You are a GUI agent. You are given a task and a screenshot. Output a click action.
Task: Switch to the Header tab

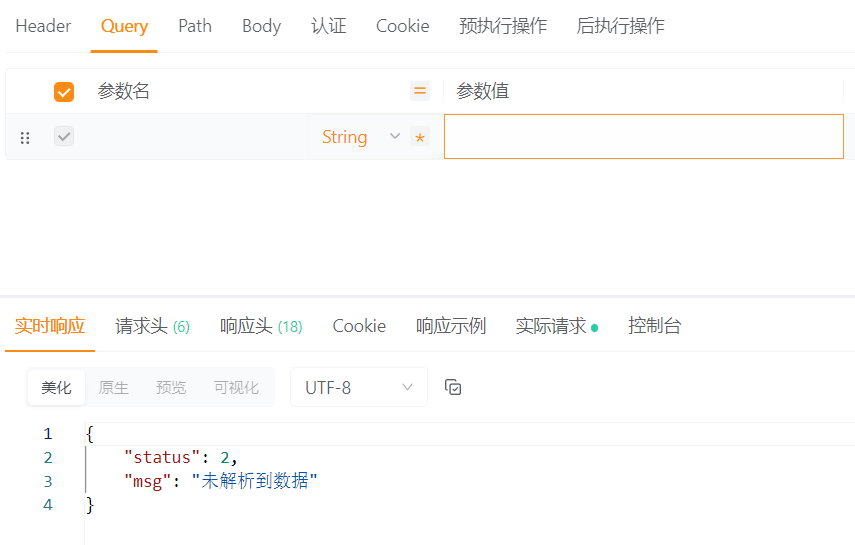[43, 26]
